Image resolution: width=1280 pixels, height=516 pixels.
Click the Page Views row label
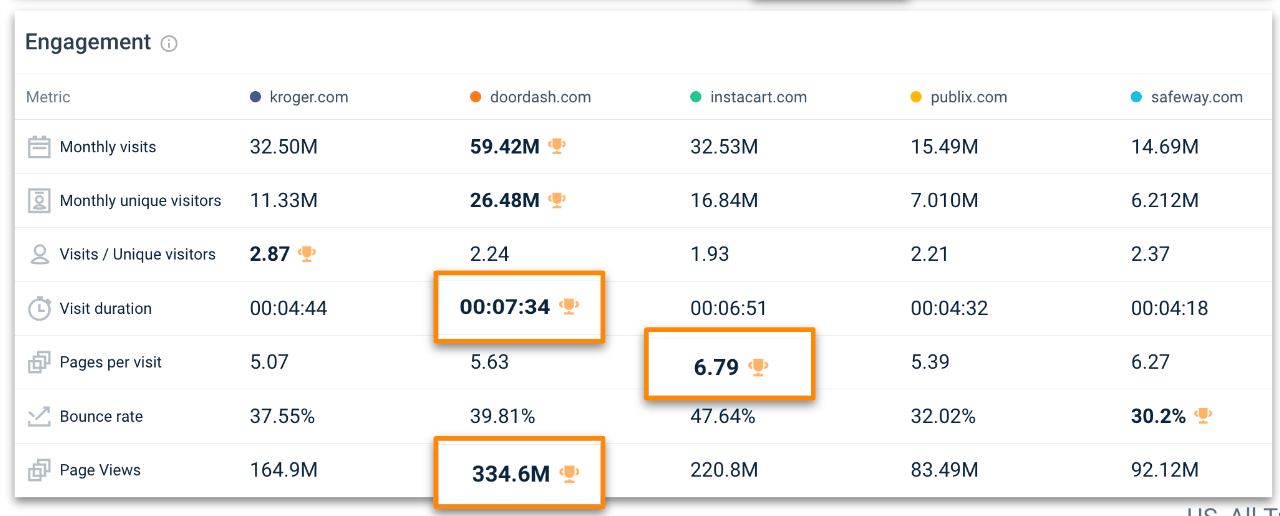pos(100,470)
